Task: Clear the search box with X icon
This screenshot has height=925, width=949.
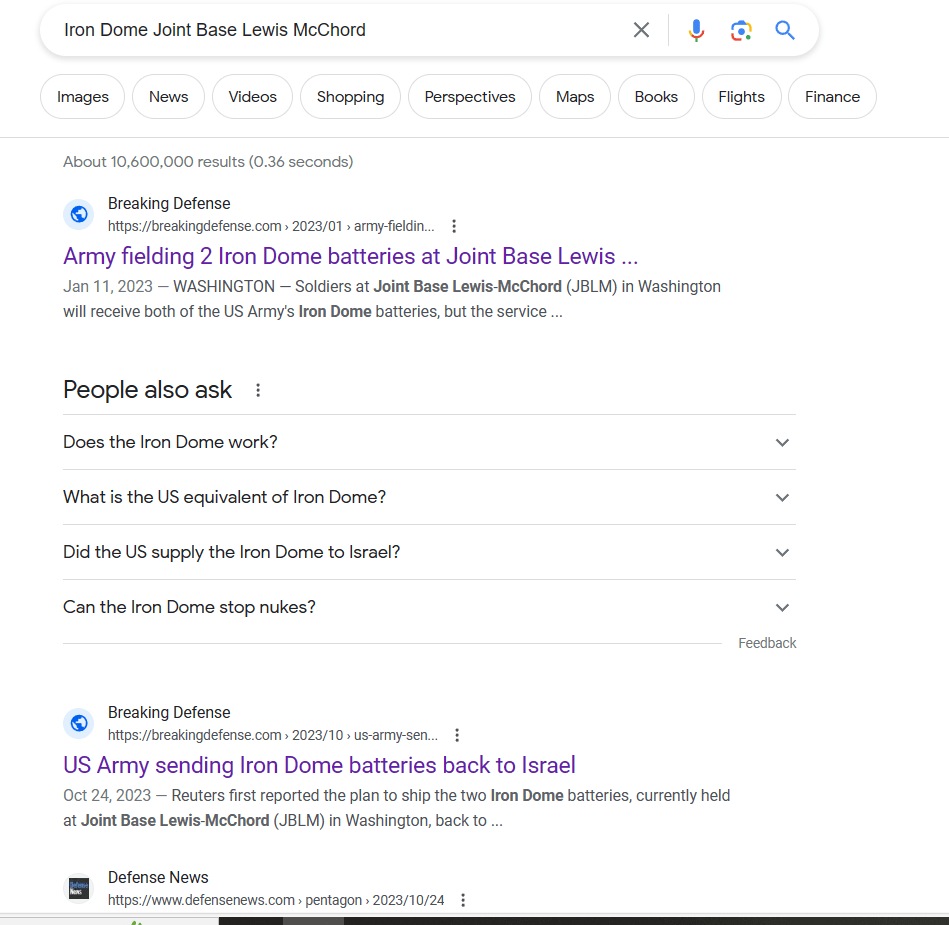Action: 641,30
